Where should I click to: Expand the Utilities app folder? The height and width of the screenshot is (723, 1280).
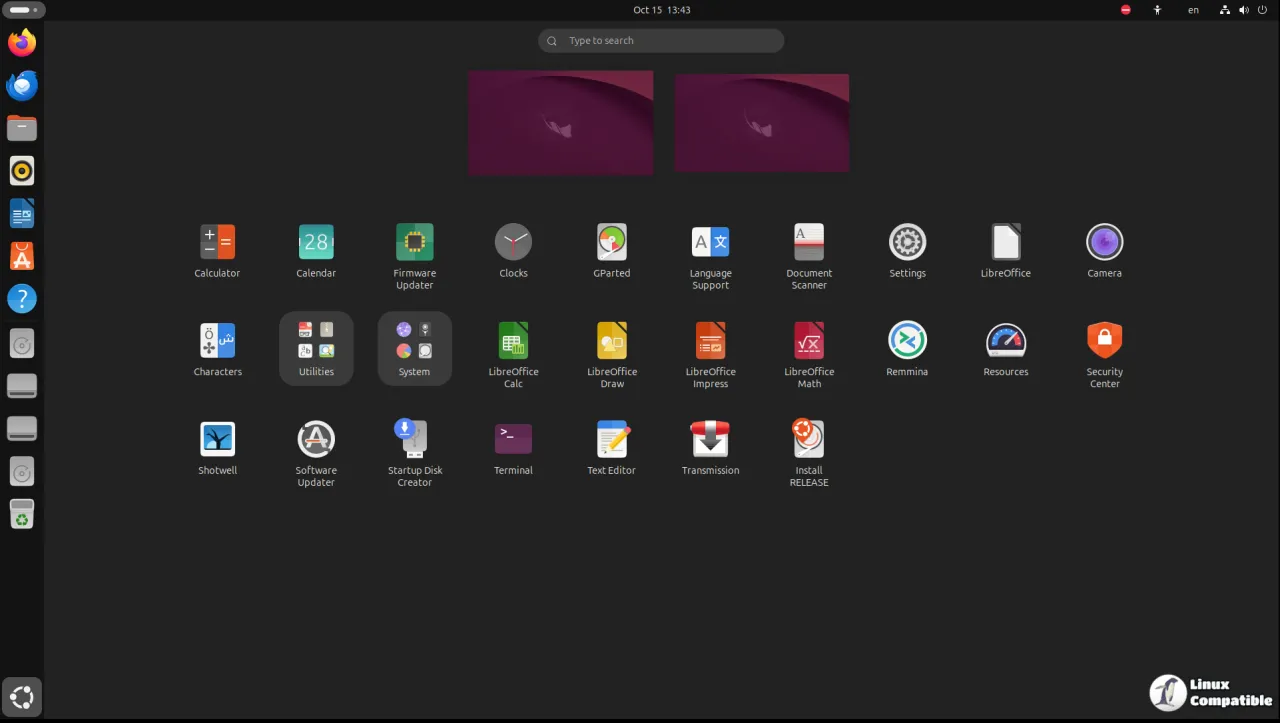pos(316,348)
